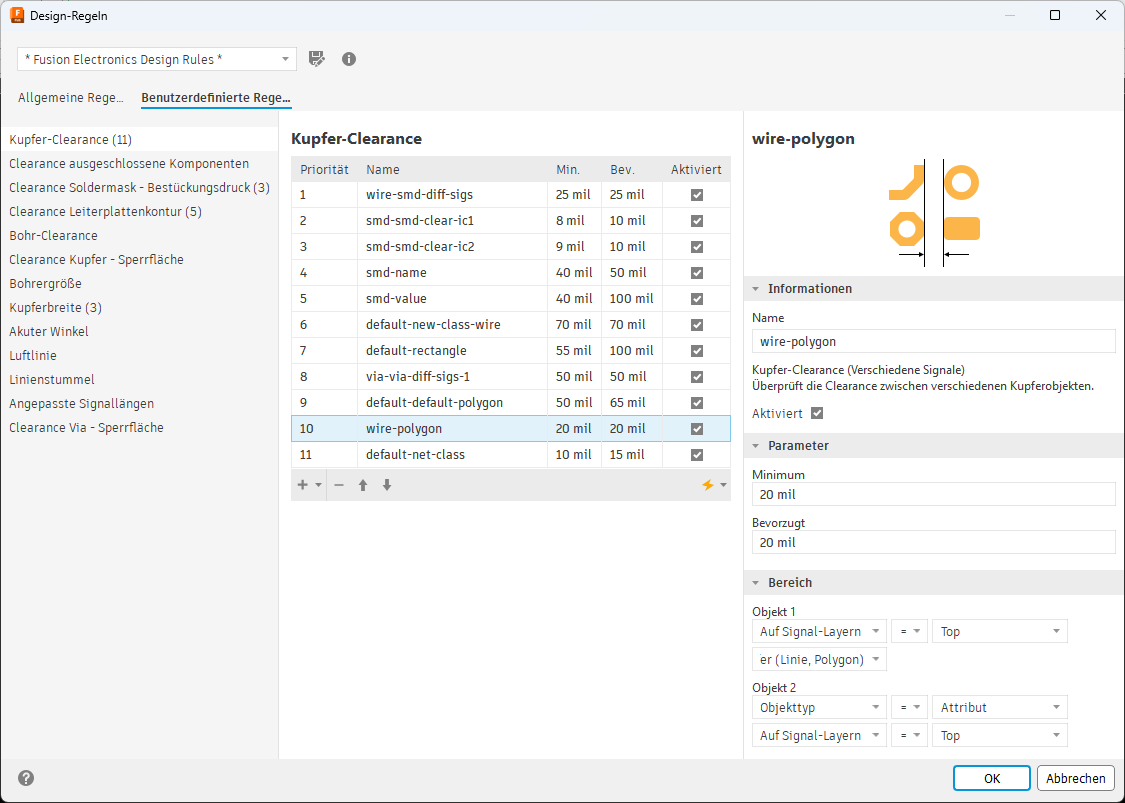Click the lightning bolt actions icon

tap(707, 485)
